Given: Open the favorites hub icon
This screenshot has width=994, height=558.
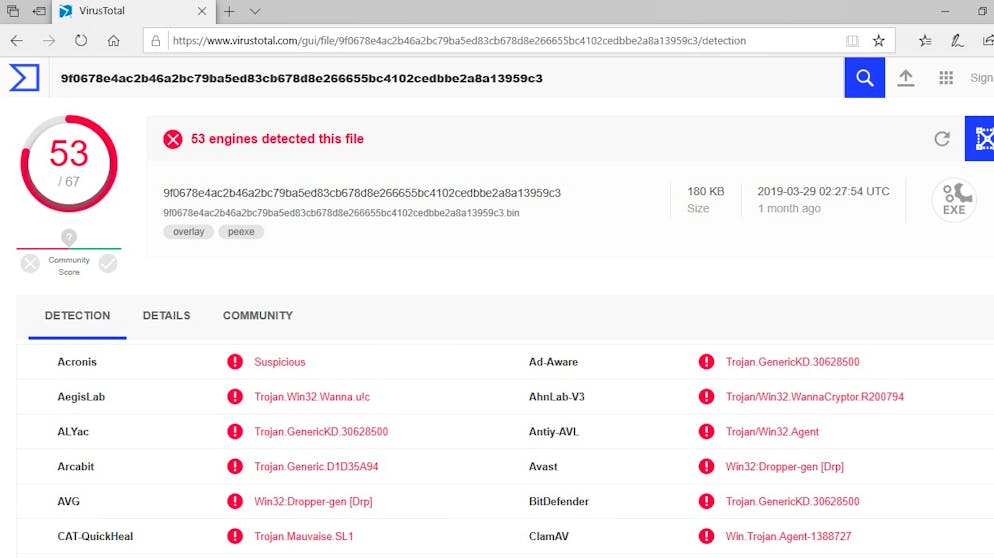Looking at the screenshot, I should [x=925, y=41].
